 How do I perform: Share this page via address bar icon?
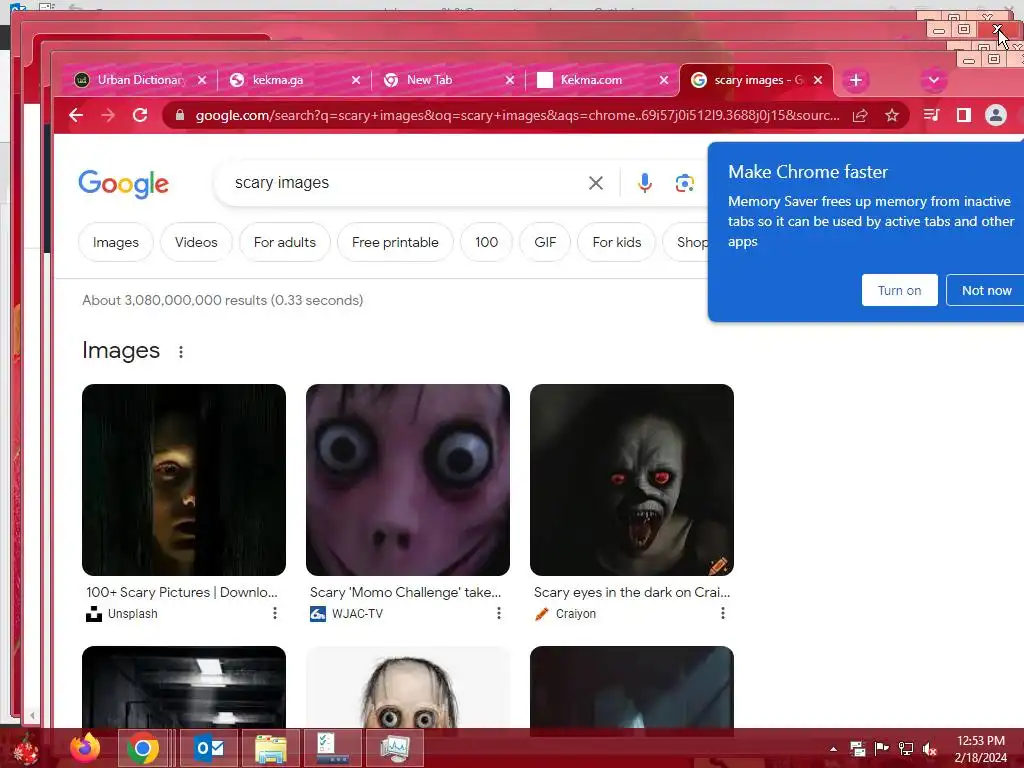[860, 116]
